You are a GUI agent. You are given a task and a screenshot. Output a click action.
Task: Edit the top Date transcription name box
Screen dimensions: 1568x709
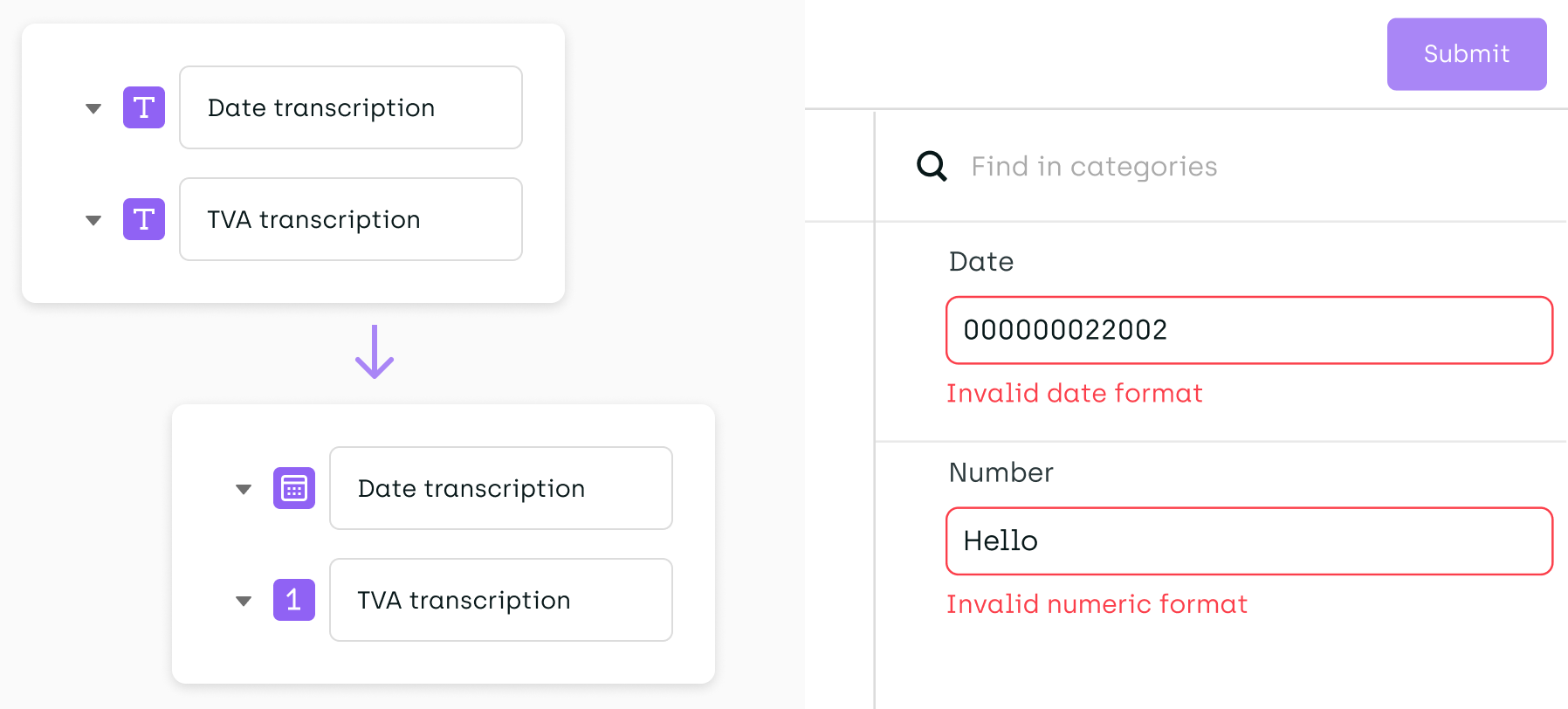tap(351, 107)
